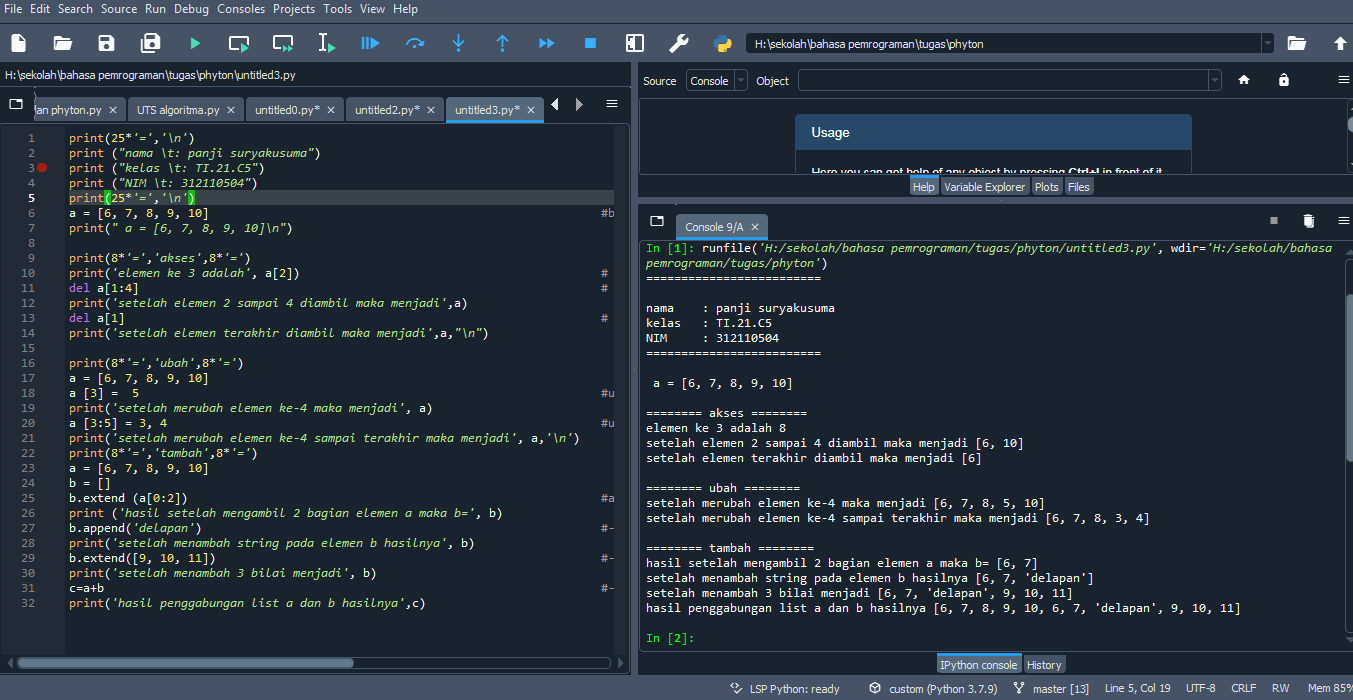Save the current file

coord(107,43)
